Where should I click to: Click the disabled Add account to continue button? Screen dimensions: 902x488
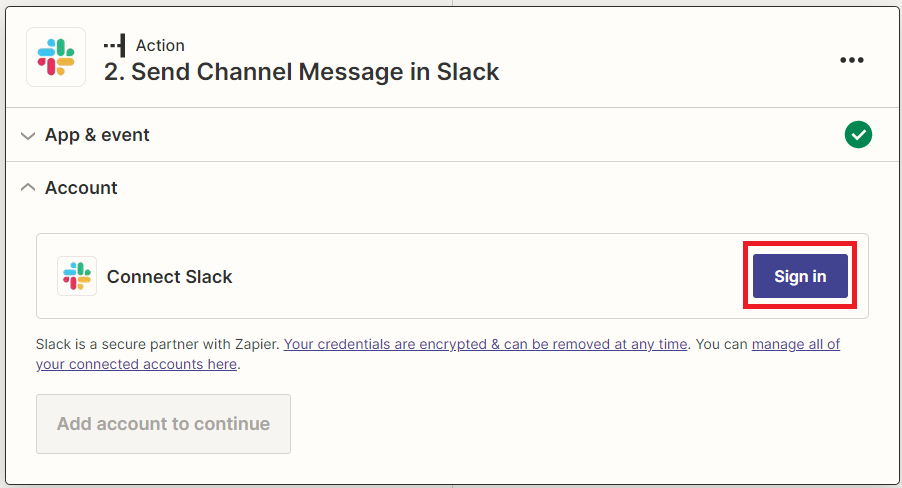[x=163, y=424]
